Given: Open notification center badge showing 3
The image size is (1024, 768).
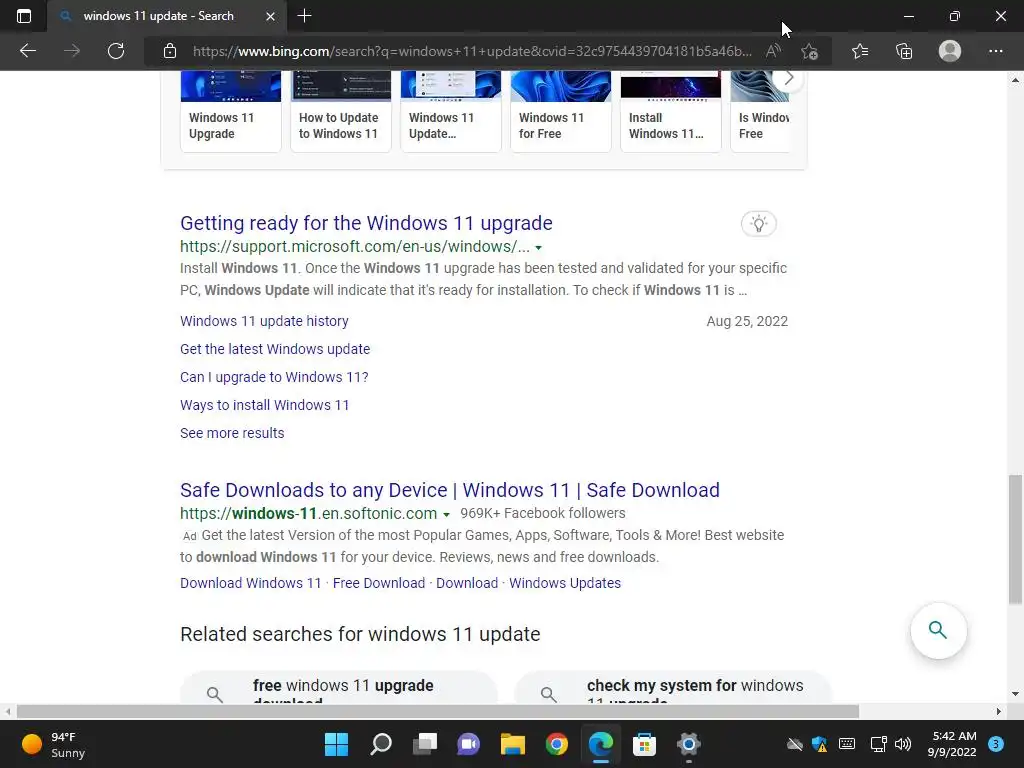Looking at the screenshot, I should tap(996, 744).
